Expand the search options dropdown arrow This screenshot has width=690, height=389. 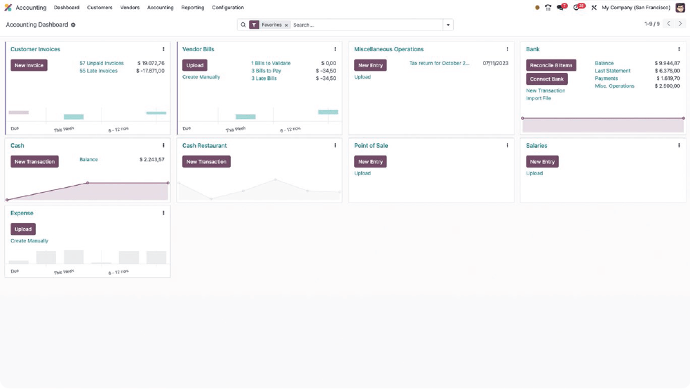pos(448,25)
